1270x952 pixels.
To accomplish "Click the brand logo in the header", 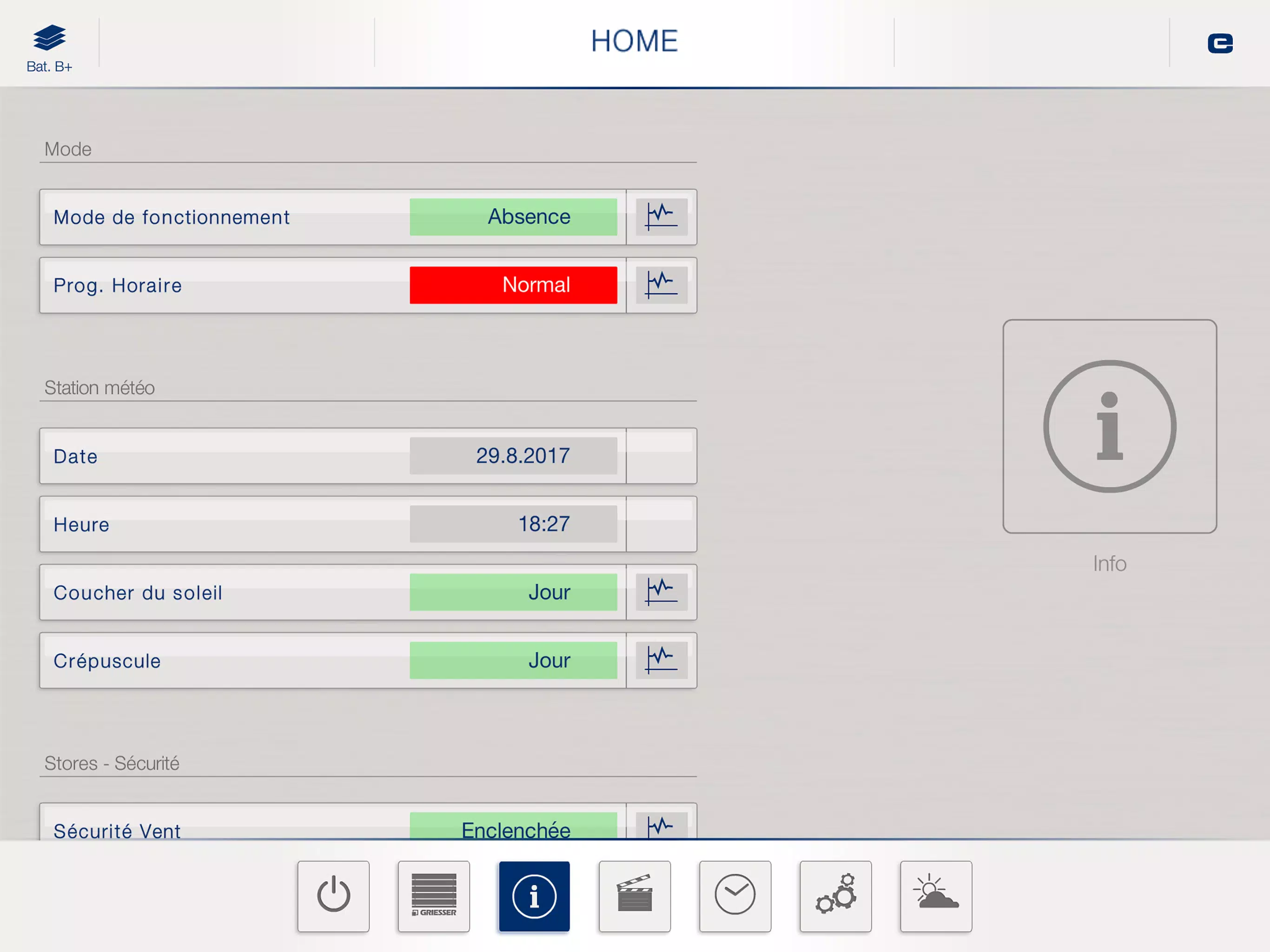I will tap(1220, 43).
